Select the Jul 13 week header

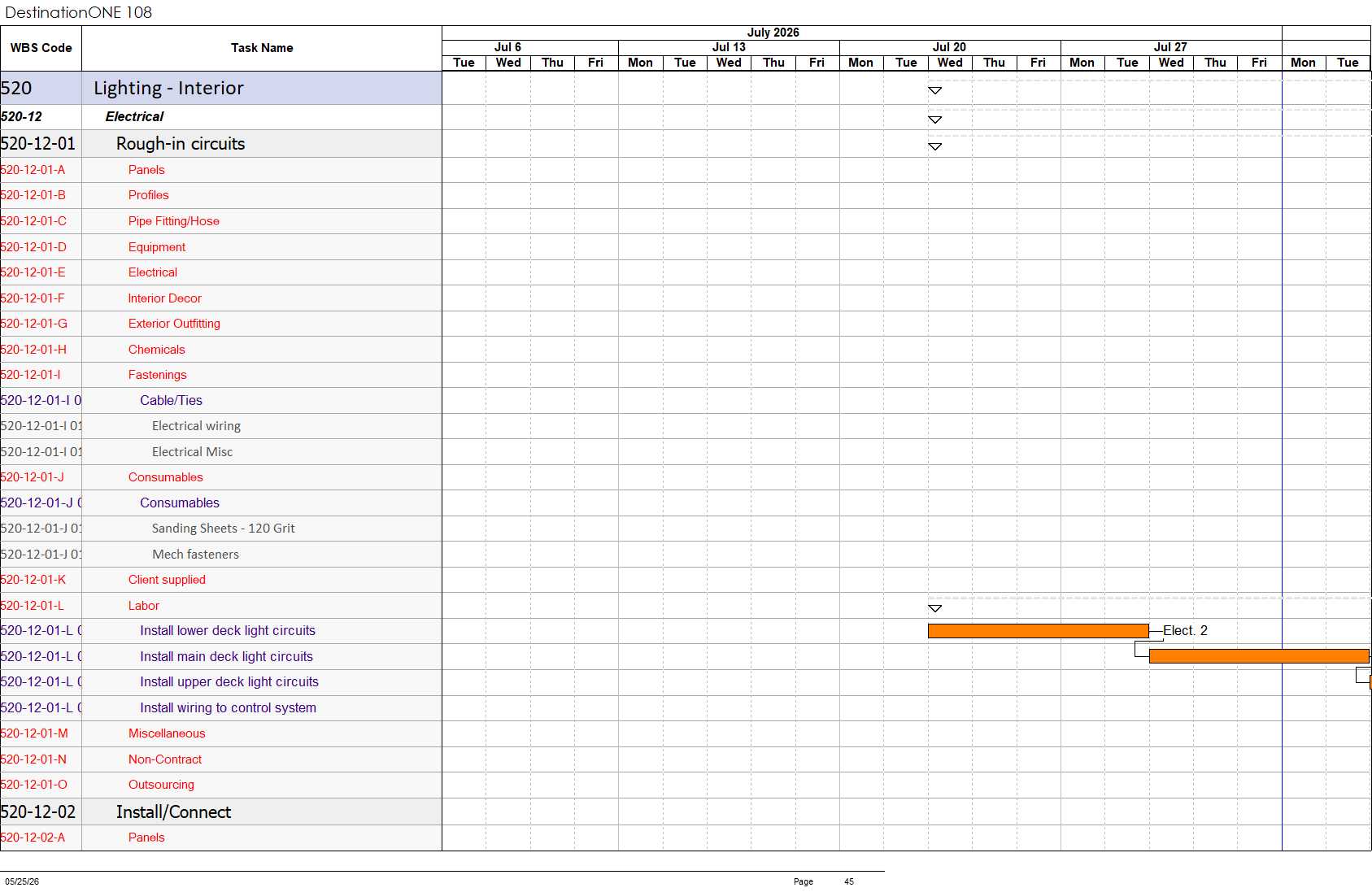pos(729,47)
